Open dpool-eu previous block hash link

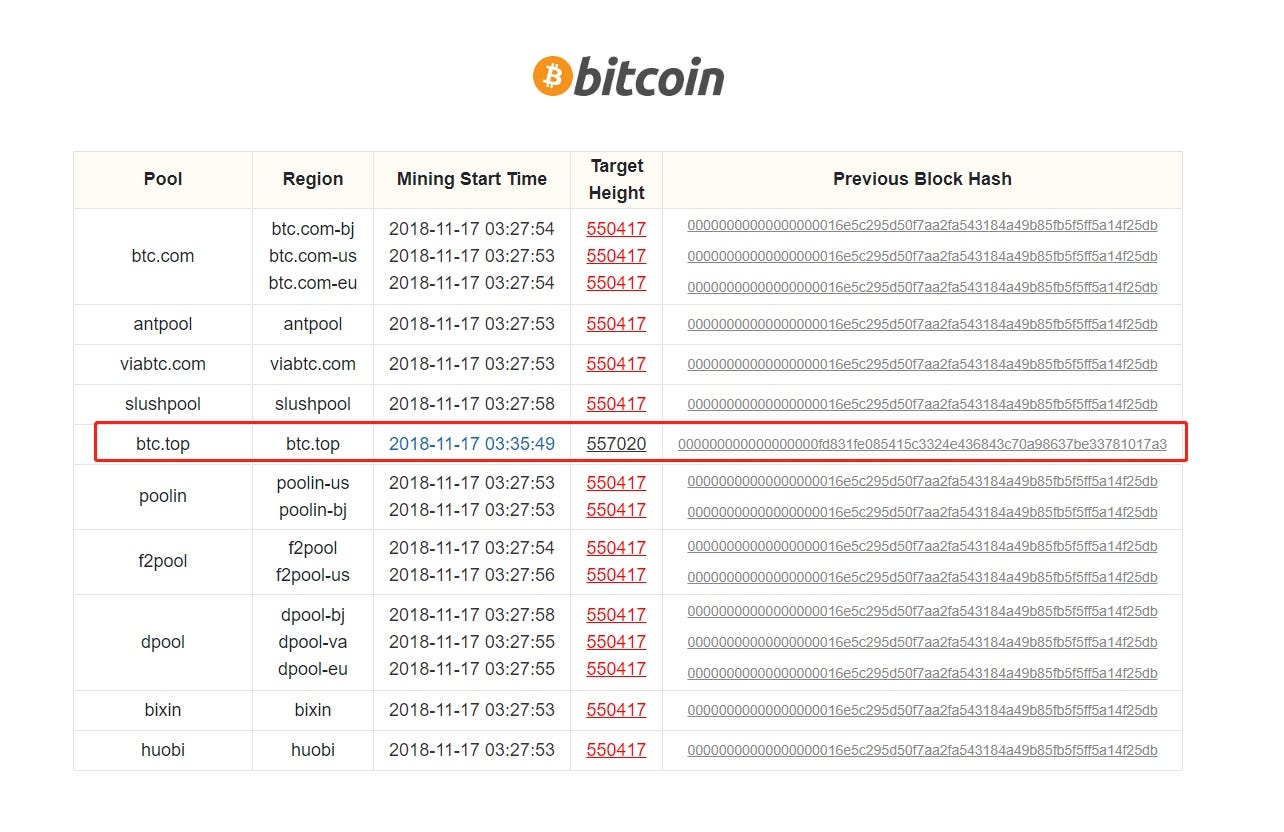tap(922, 673)
